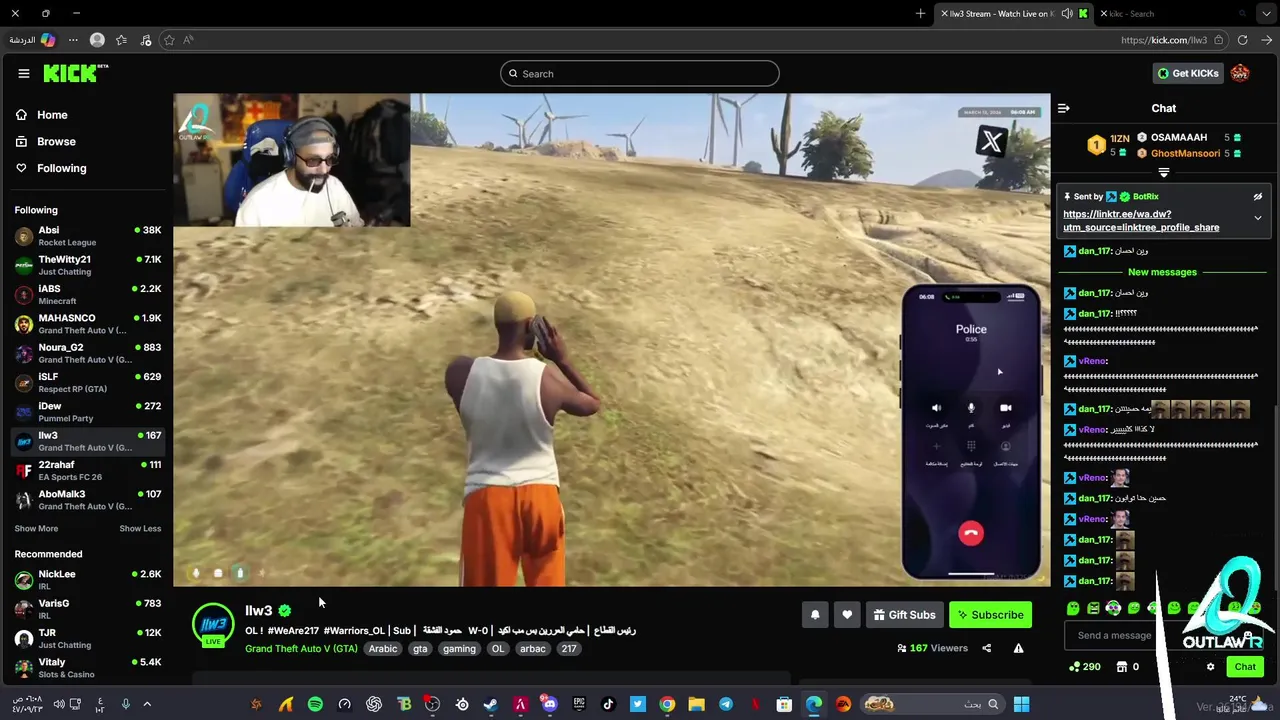
Task: Click Show Less in Following list
Action: click(x=140, y=528)
